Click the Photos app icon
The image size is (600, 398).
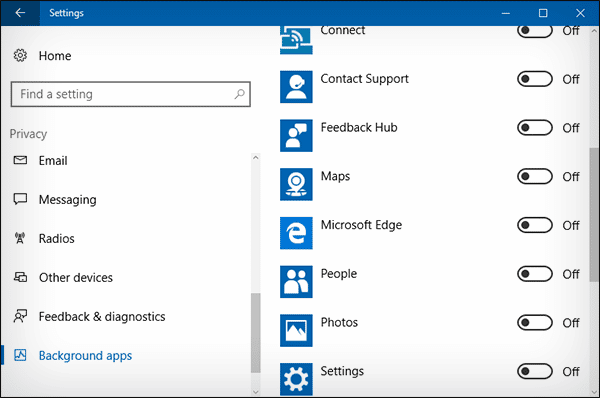pos(296,331)
